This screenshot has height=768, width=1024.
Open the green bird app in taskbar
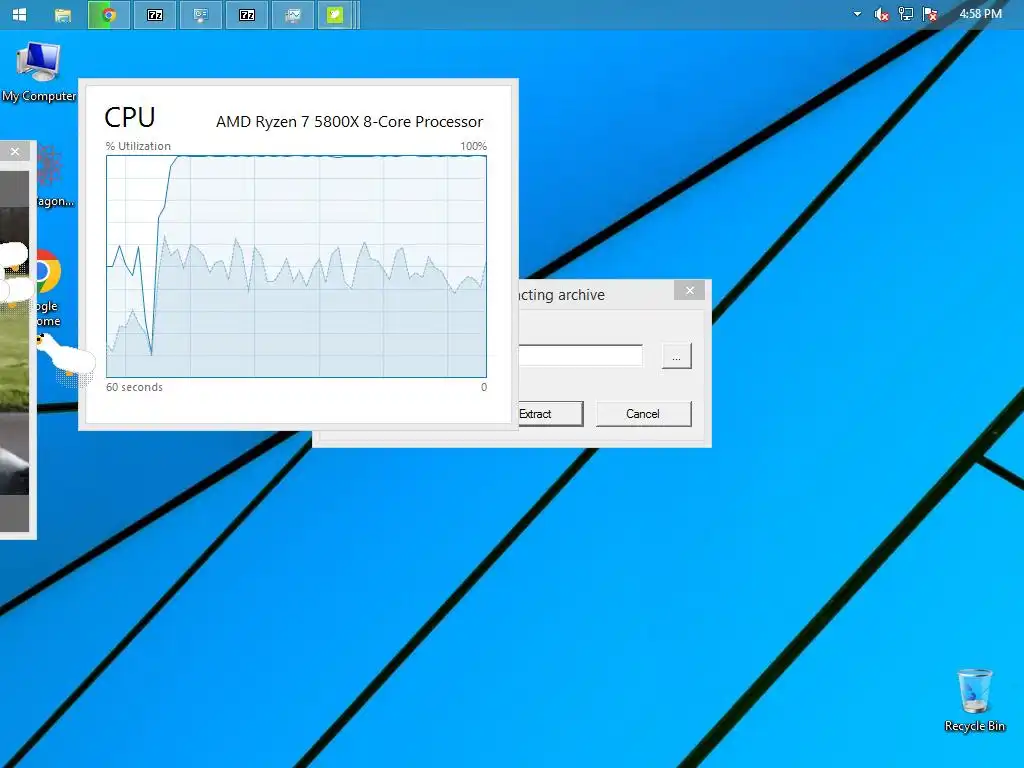[x=335, y=14]
